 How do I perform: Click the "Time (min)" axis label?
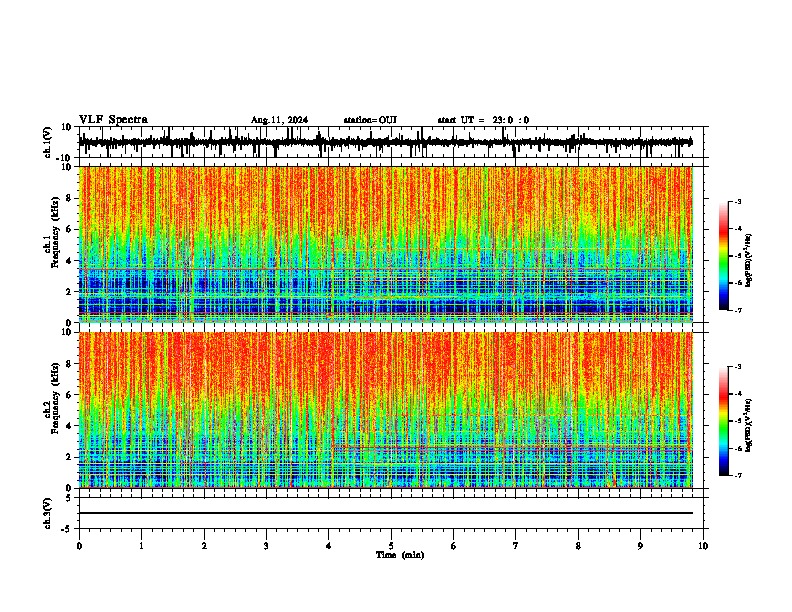[400, 555]
